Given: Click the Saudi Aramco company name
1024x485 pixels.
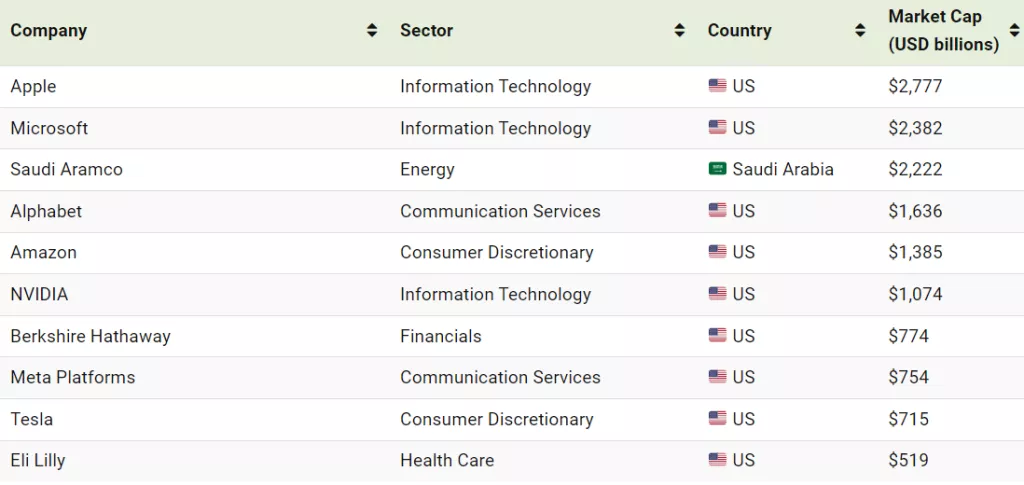Looking at the screenshot, I should pos(66,169).
